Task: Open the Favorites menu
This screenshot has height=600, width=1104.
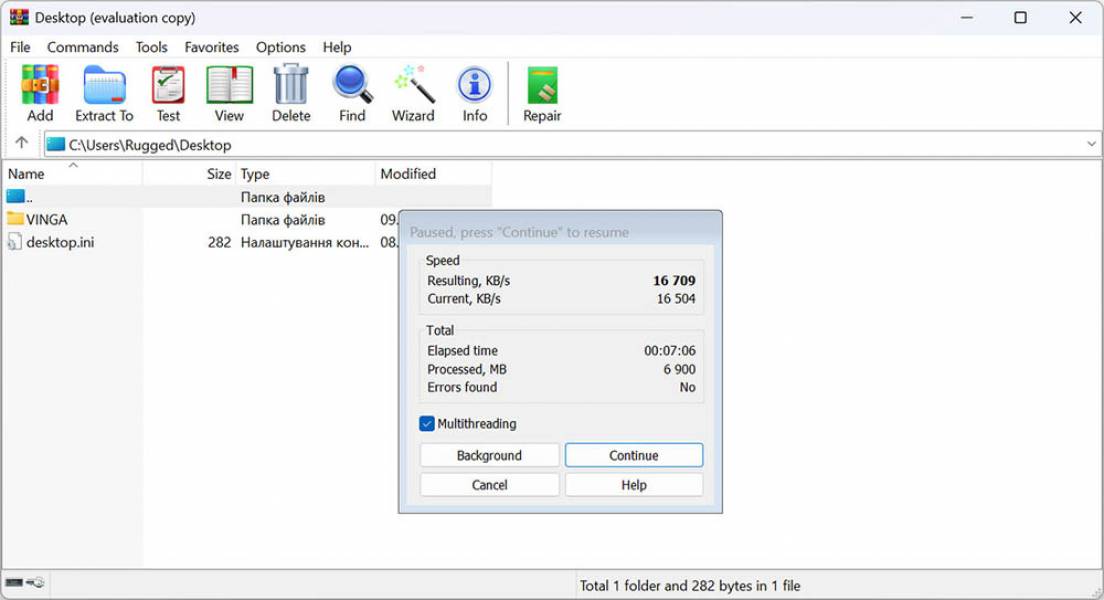Action: [x=211, y=47]
